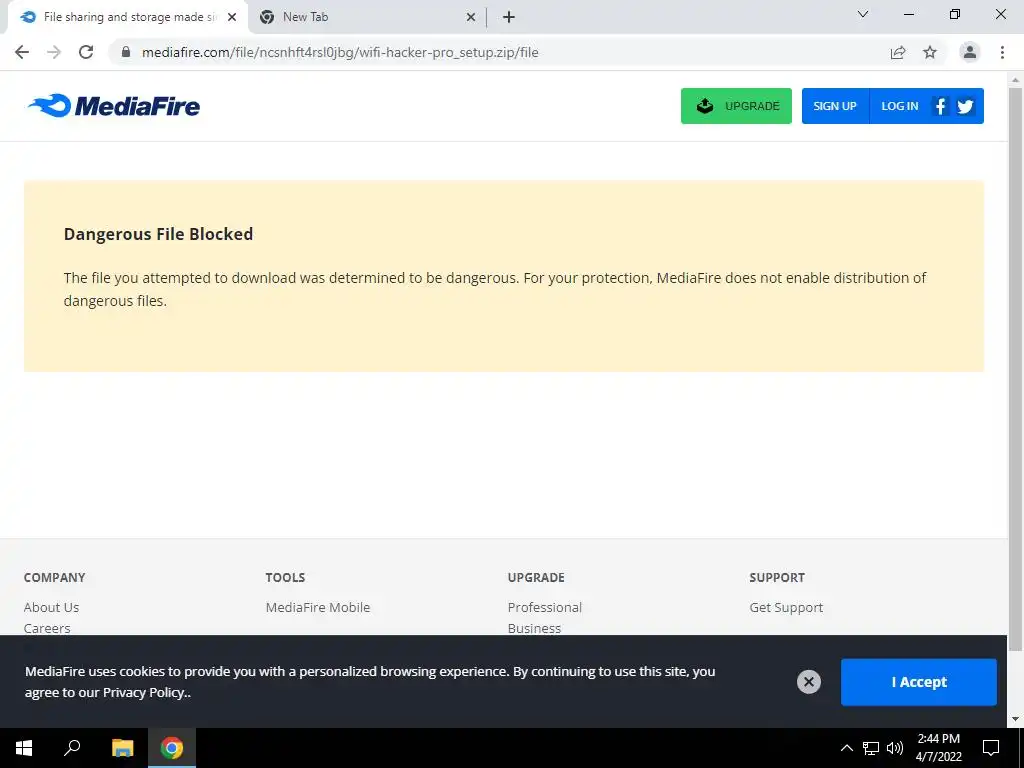Click the Chrome taskbar icon
The height and width of the screenshot is (768, 1024).
172,748
